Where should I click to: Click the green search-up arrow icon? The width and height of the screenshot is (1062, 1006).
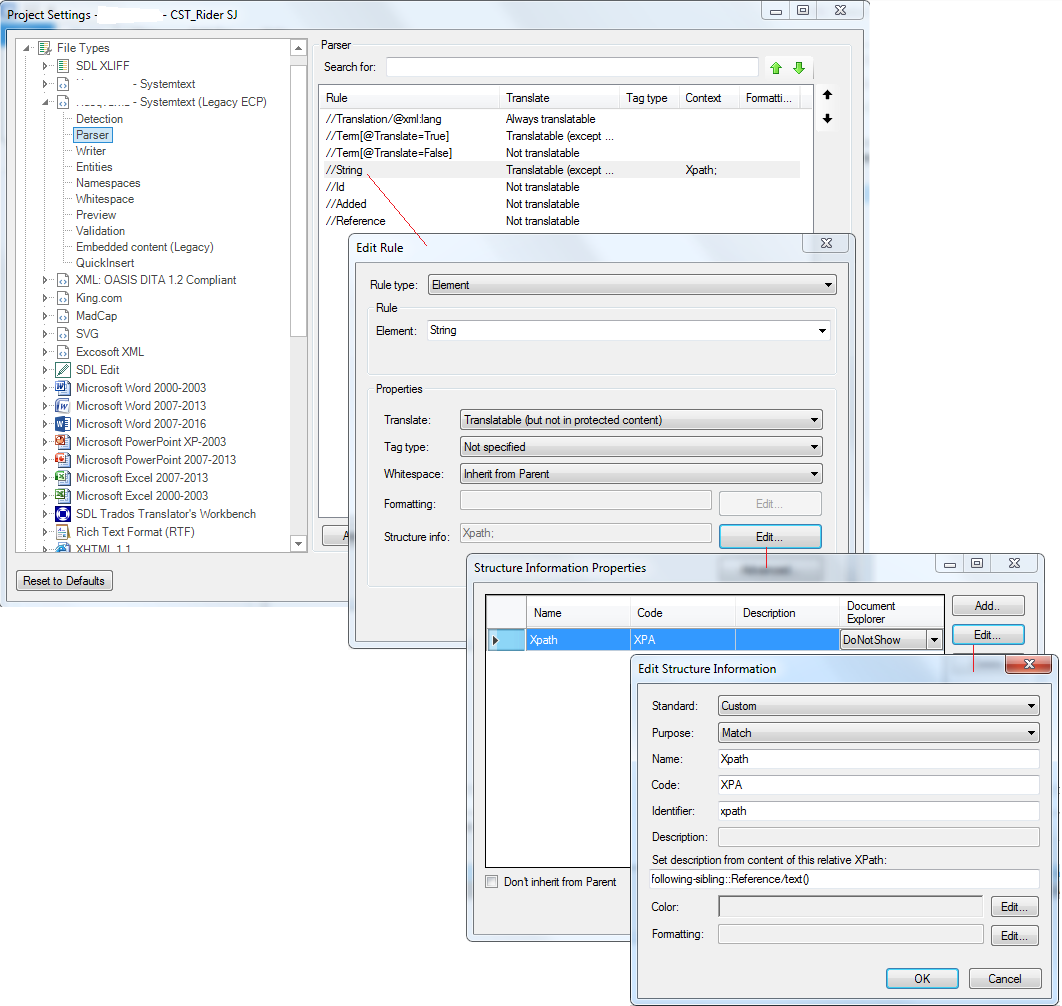click(x=776, y=68)
